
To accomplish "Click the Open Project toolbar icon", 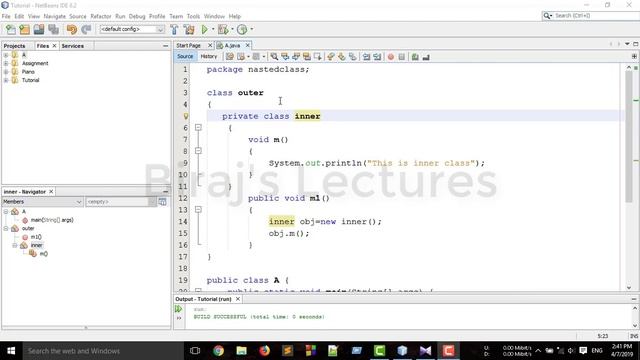I will (39, 29).
